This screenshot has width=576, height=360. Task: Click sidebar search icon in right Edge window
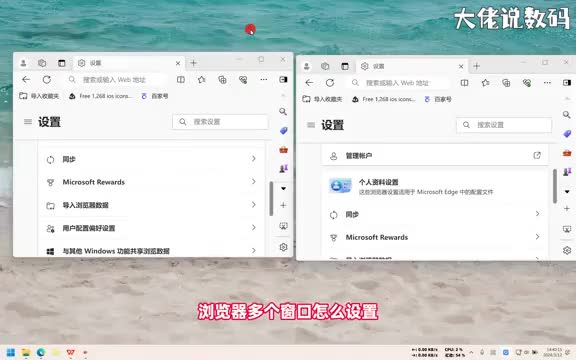tap(566, 115)
